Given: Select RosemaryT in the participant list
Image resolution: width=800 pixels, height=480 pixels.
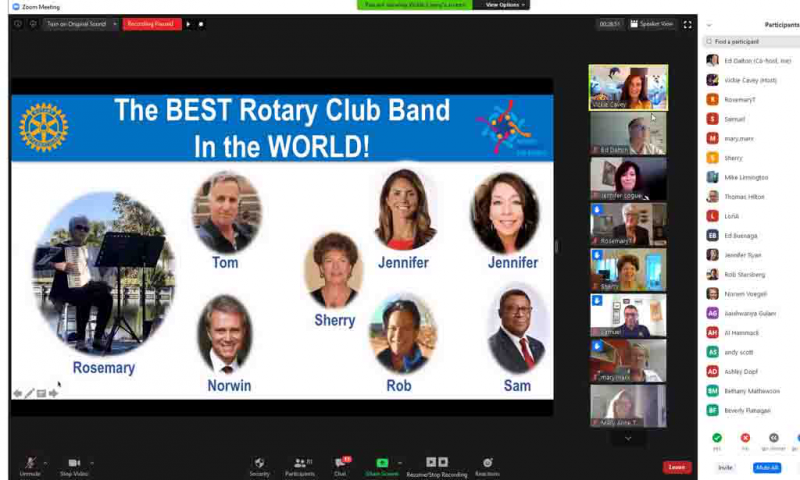Looking at the screenshot, I should [x=753, y=99].
